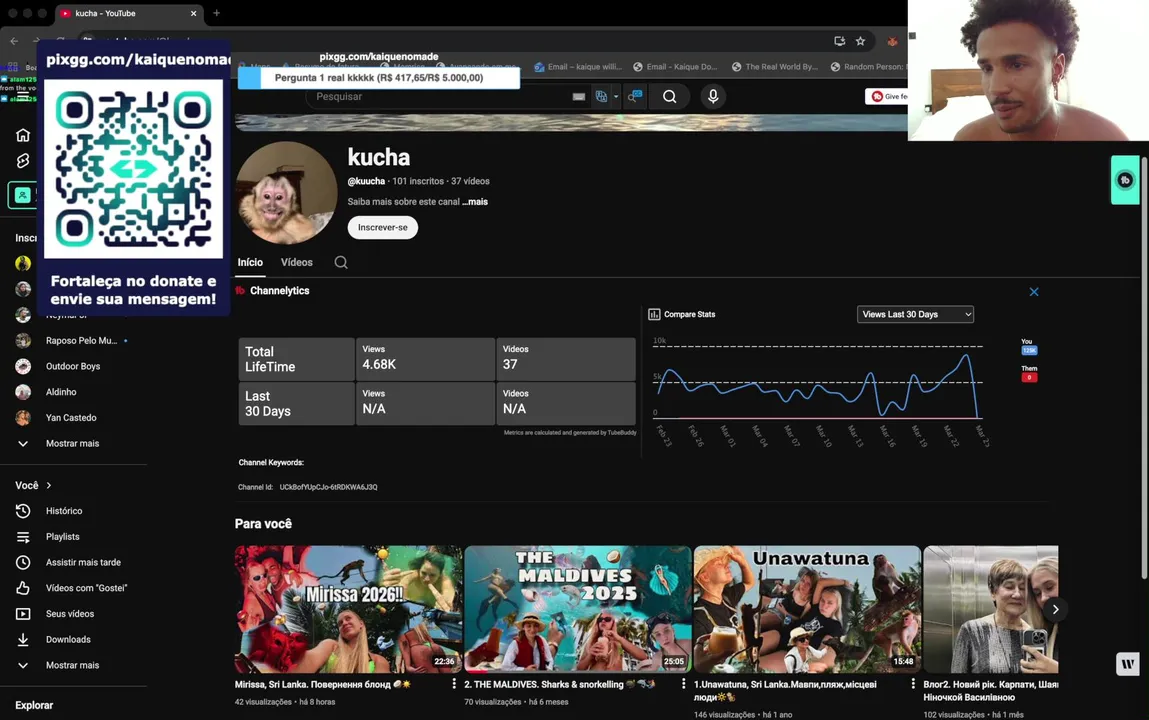
Task: Switch to the Início channel tab
Action: pos(250,262)
